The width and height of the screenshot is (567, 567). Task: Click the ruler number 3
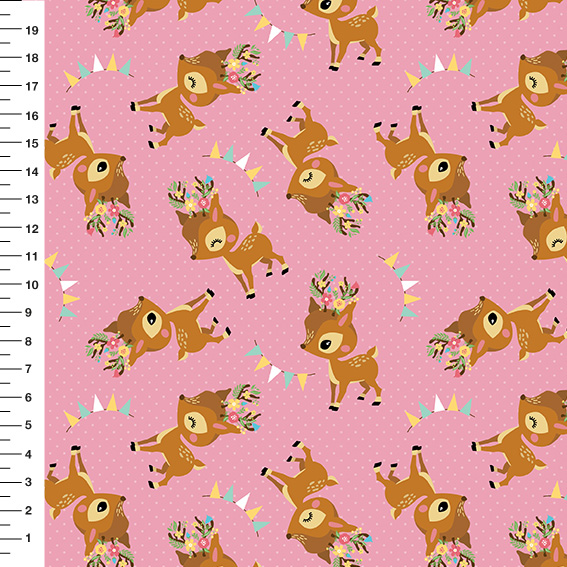tap(29, 482)
